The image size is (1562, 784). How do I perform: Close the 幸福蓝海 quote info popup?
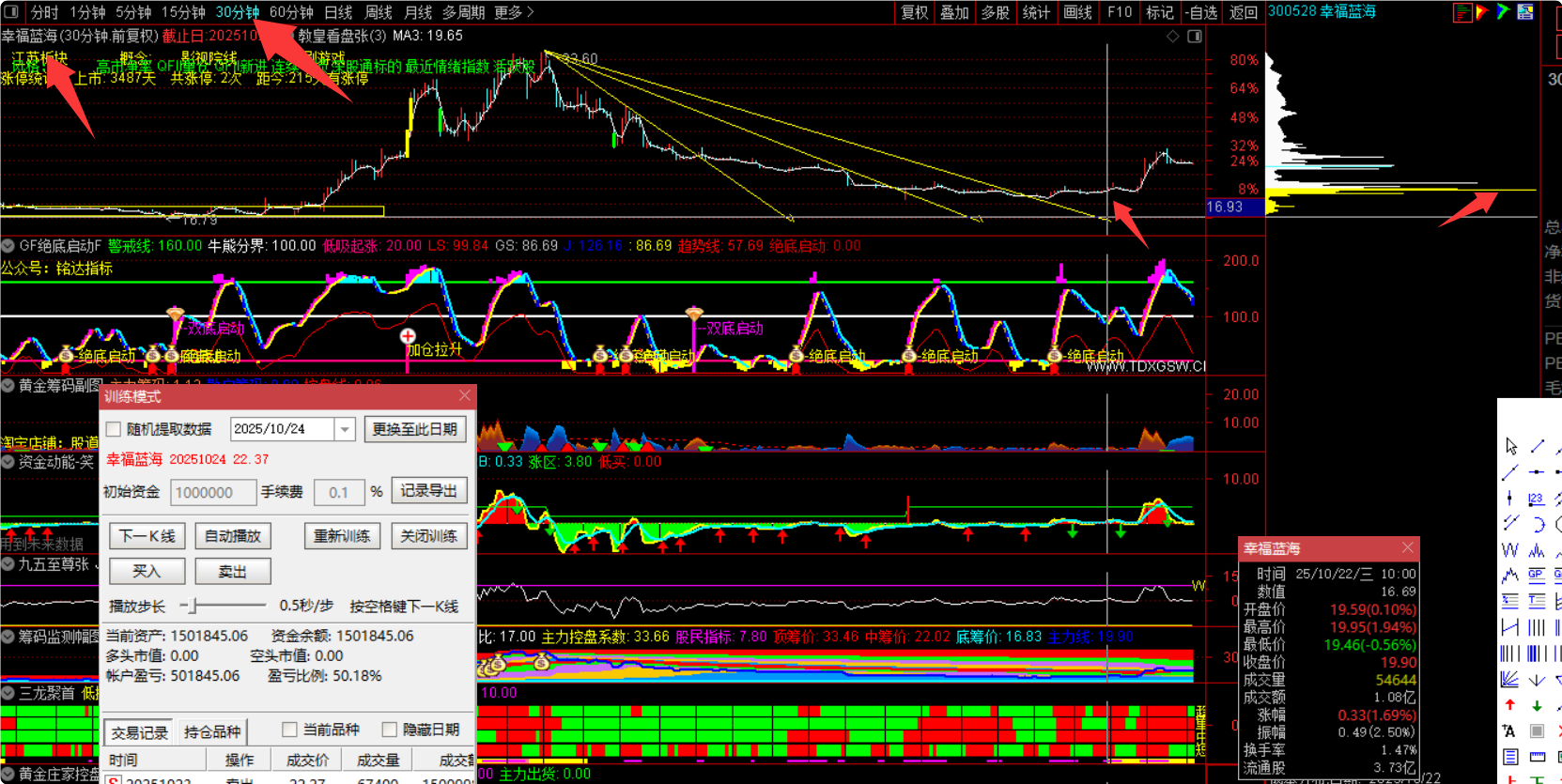[1407, 547]
